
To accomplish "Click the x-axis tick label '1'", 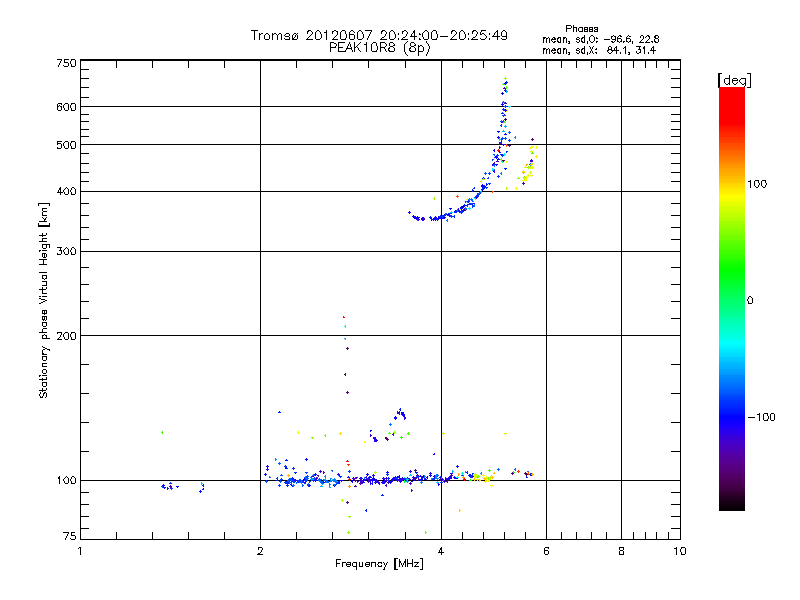I will point(80,551).
